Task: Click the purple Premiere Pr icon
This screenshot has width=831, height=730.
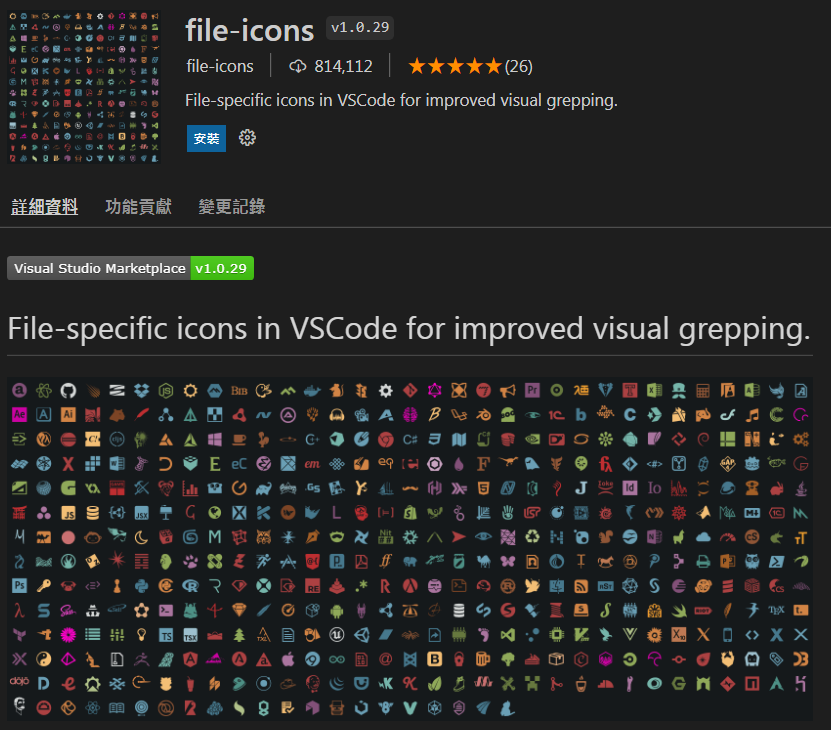Action: (x=532, y=391)
